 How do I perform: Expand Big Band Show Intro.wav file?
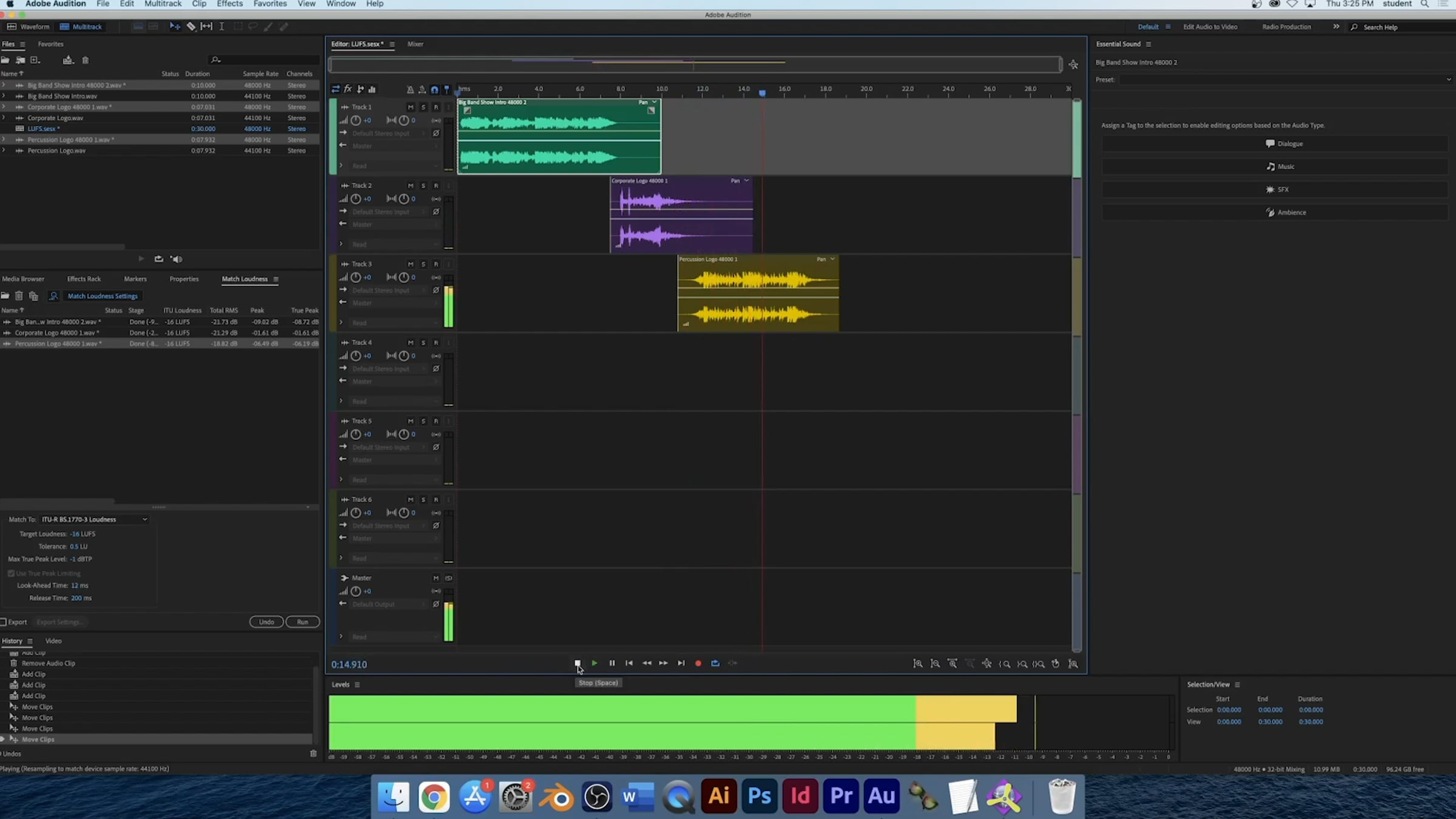(4, 96)
